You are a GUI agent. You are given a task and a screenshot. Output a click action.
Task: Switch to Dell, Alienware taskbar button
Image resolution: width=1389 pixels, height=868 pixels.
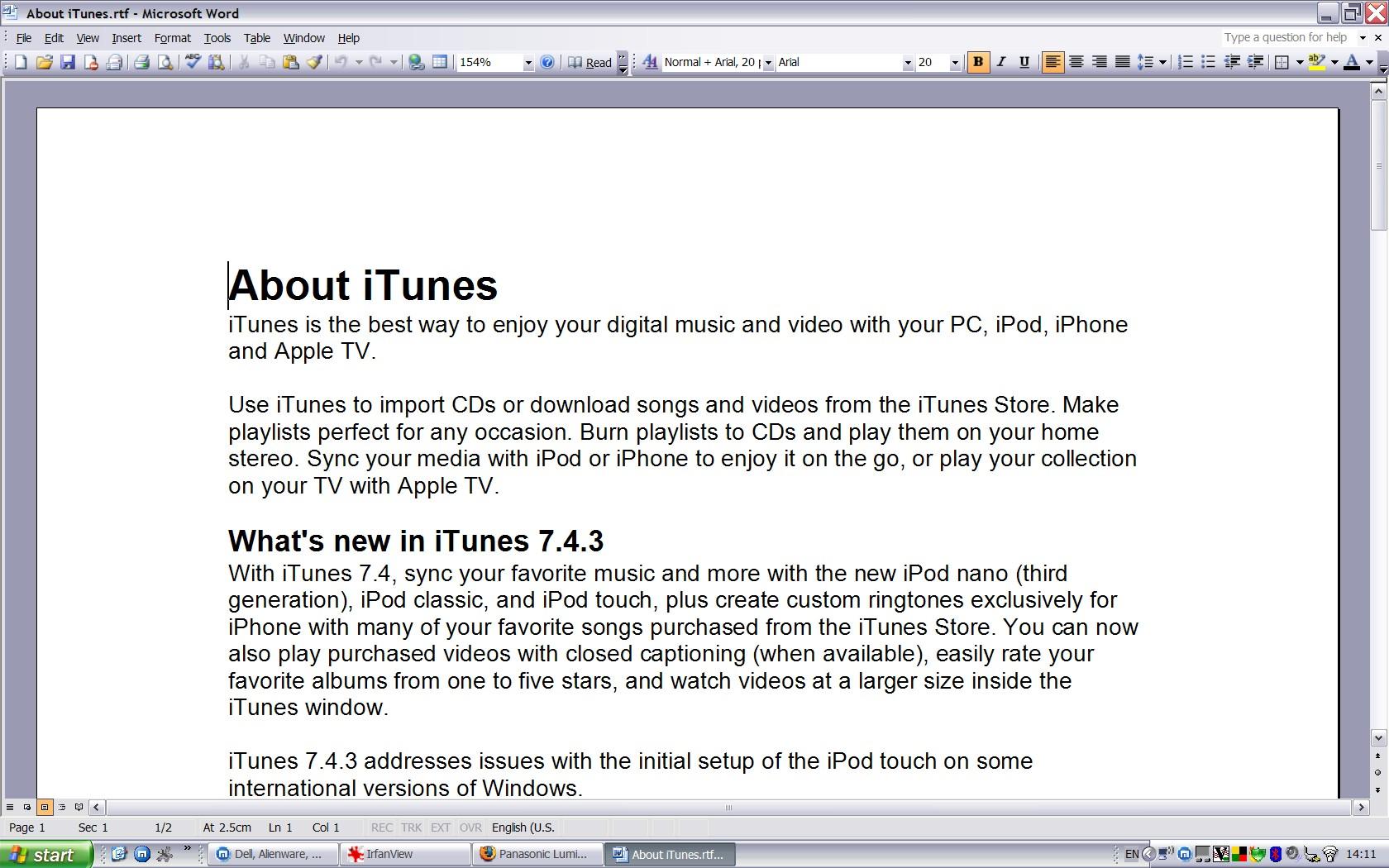pyautogui.click(x=274, y=855)
